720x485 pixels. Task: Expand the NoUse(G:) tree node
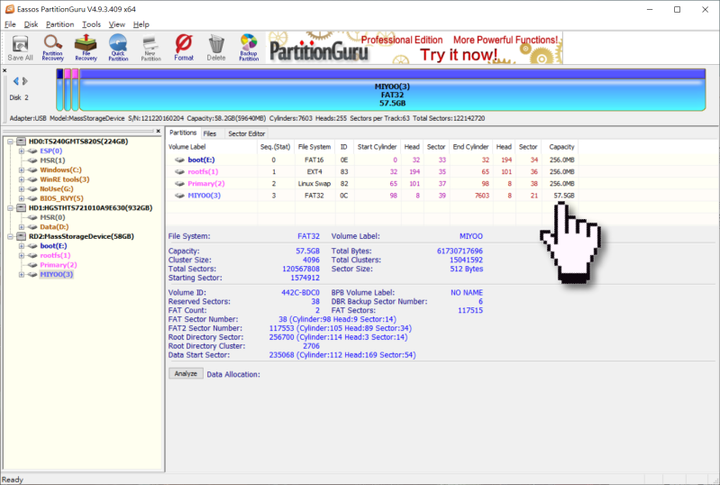pyautogui.click(x=21, y=189)
